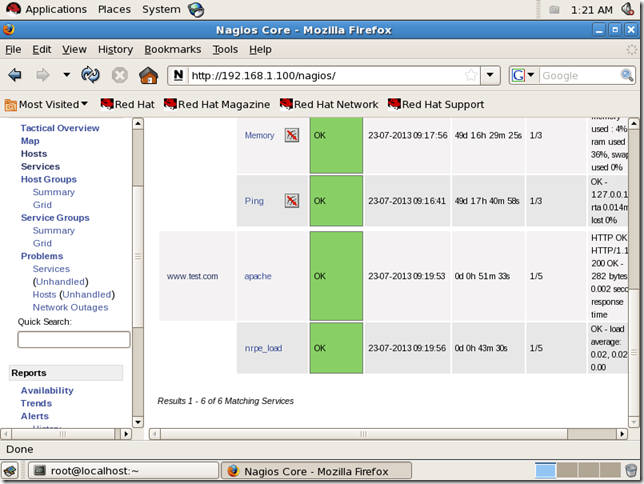
Task: Click the Show Desktop icon in bottom panel
Action: (x=10, y=471)
